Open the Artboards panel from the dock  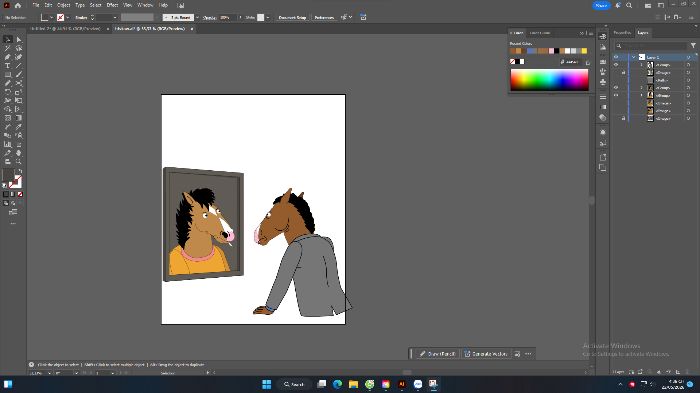[603, 167]
